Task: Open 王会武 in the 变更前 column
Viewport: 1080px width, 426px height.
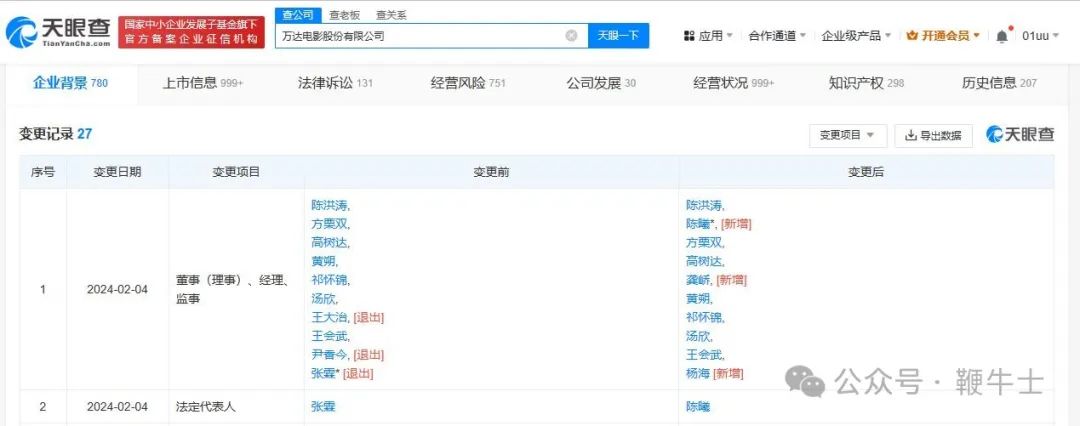Action: (x=330, y=336)
